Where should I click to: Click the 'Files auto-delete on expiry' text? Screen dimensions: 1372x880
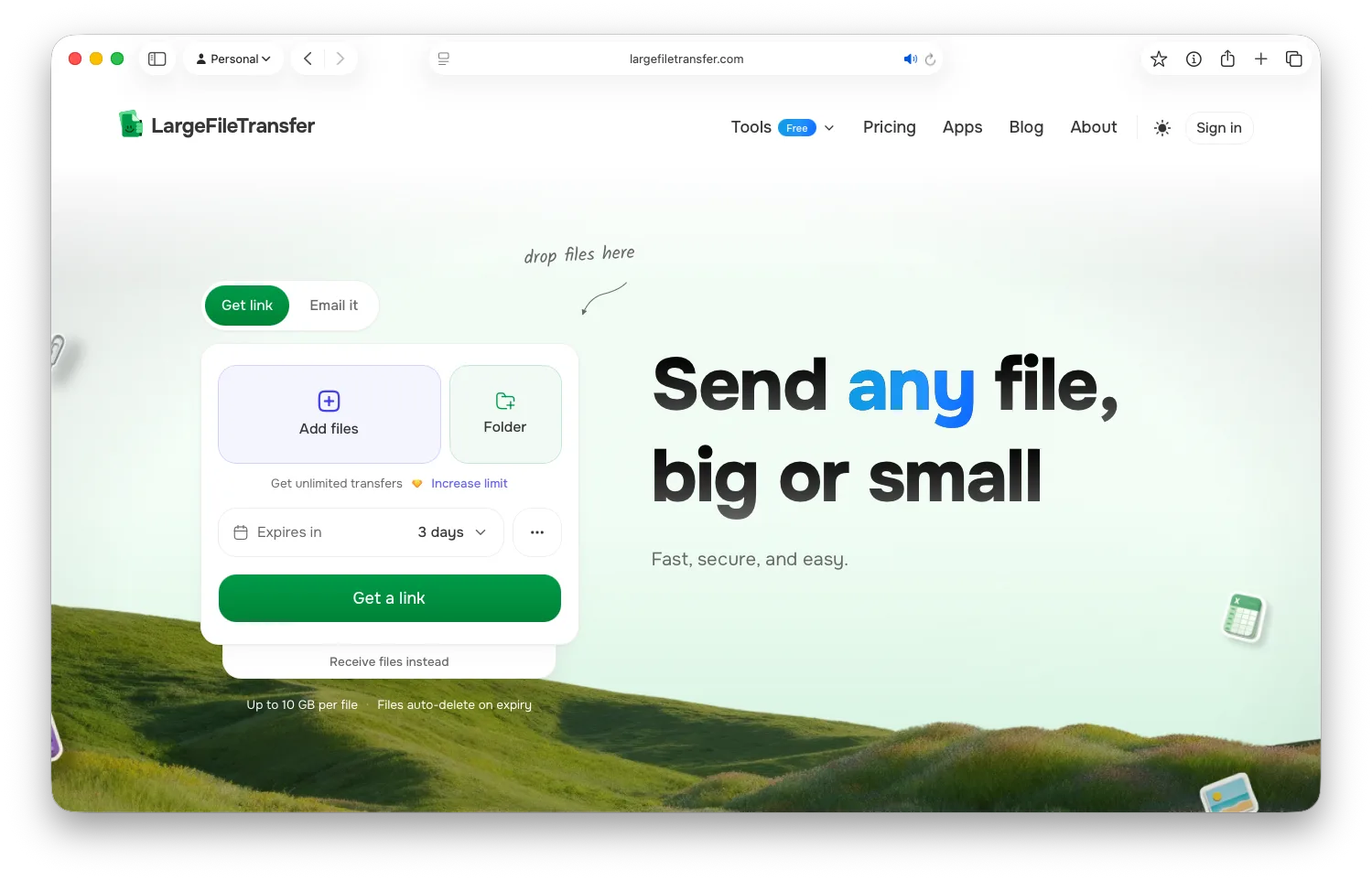tap(455, 704)
